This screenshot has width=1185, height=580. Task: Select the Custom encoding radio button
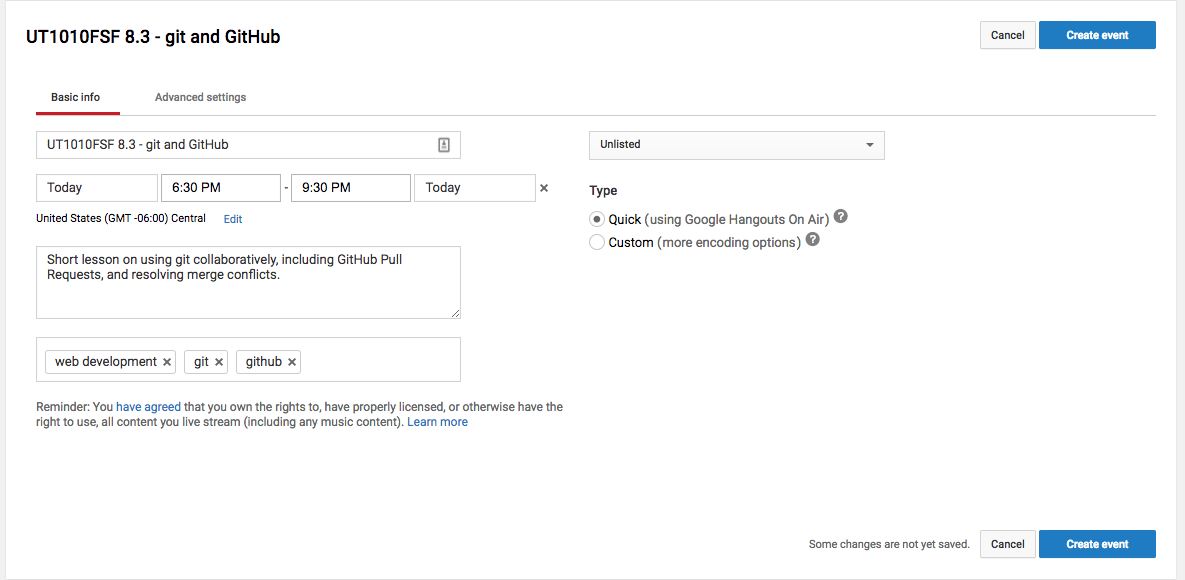[597, 242]
